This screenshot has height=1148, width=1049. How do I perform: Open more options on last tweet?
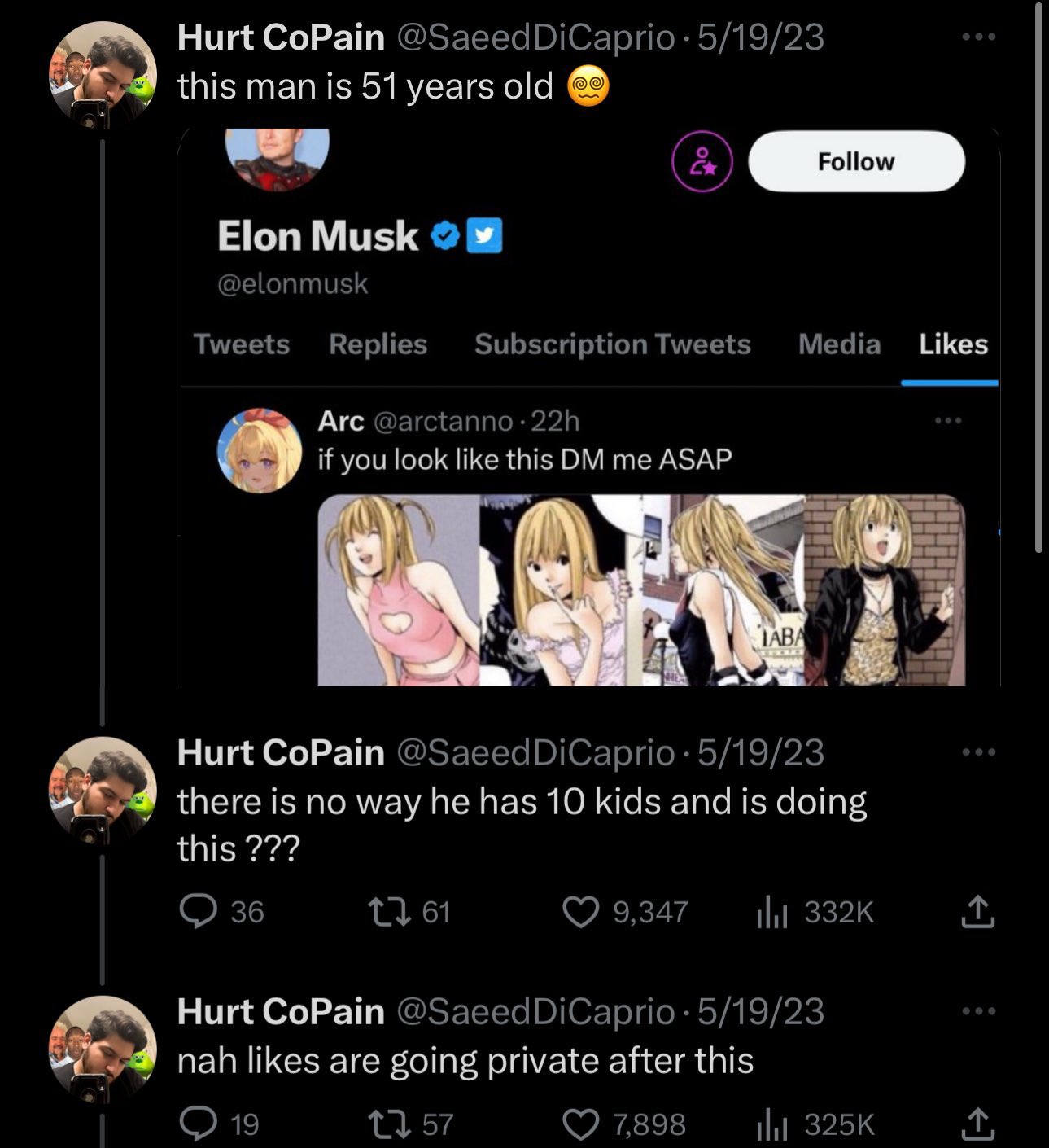(977, 1011)
